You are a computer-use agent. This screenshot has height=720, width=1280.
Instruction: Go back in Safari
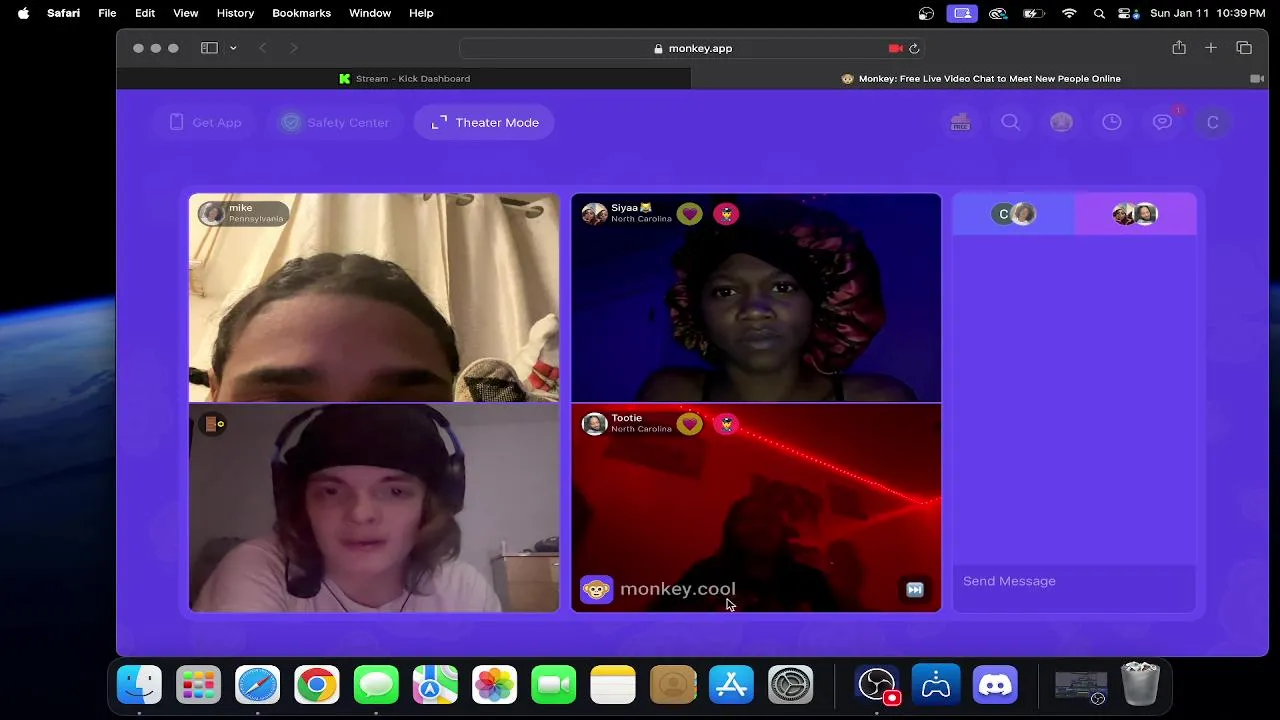[x=262, y=48]
